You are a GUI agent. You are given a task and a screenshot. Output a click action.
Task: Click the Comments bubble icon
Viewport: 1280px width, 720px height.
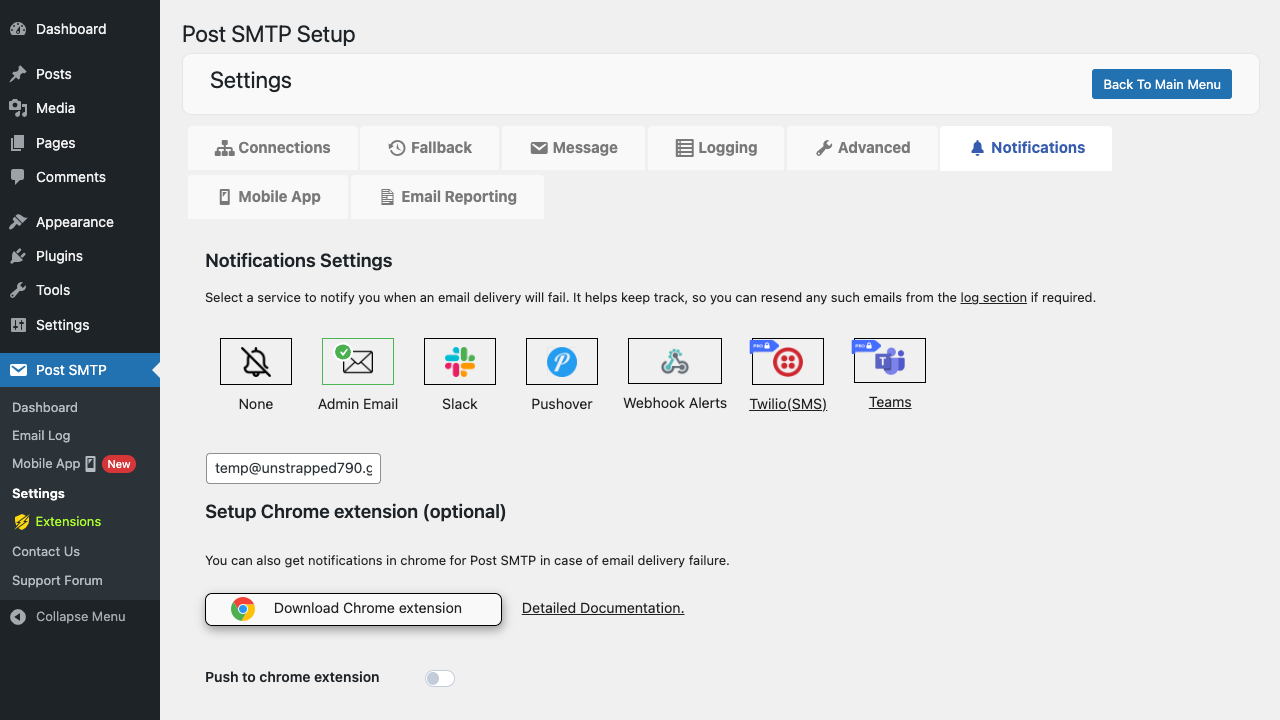tap(18, 177)
